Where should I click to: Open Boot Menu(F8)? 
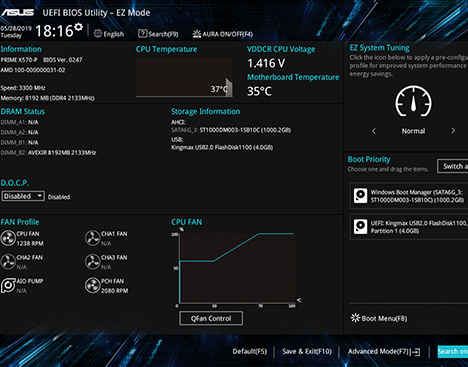(379, 318)
